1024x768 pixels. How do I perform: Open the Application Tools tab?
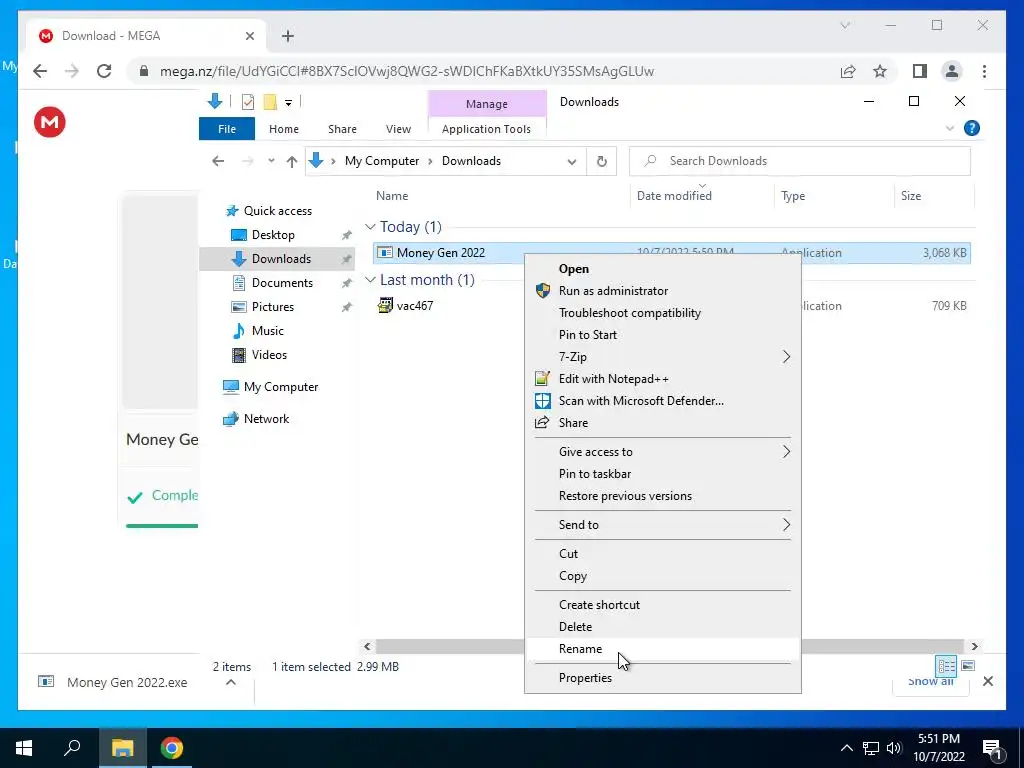tap(487, 129)
